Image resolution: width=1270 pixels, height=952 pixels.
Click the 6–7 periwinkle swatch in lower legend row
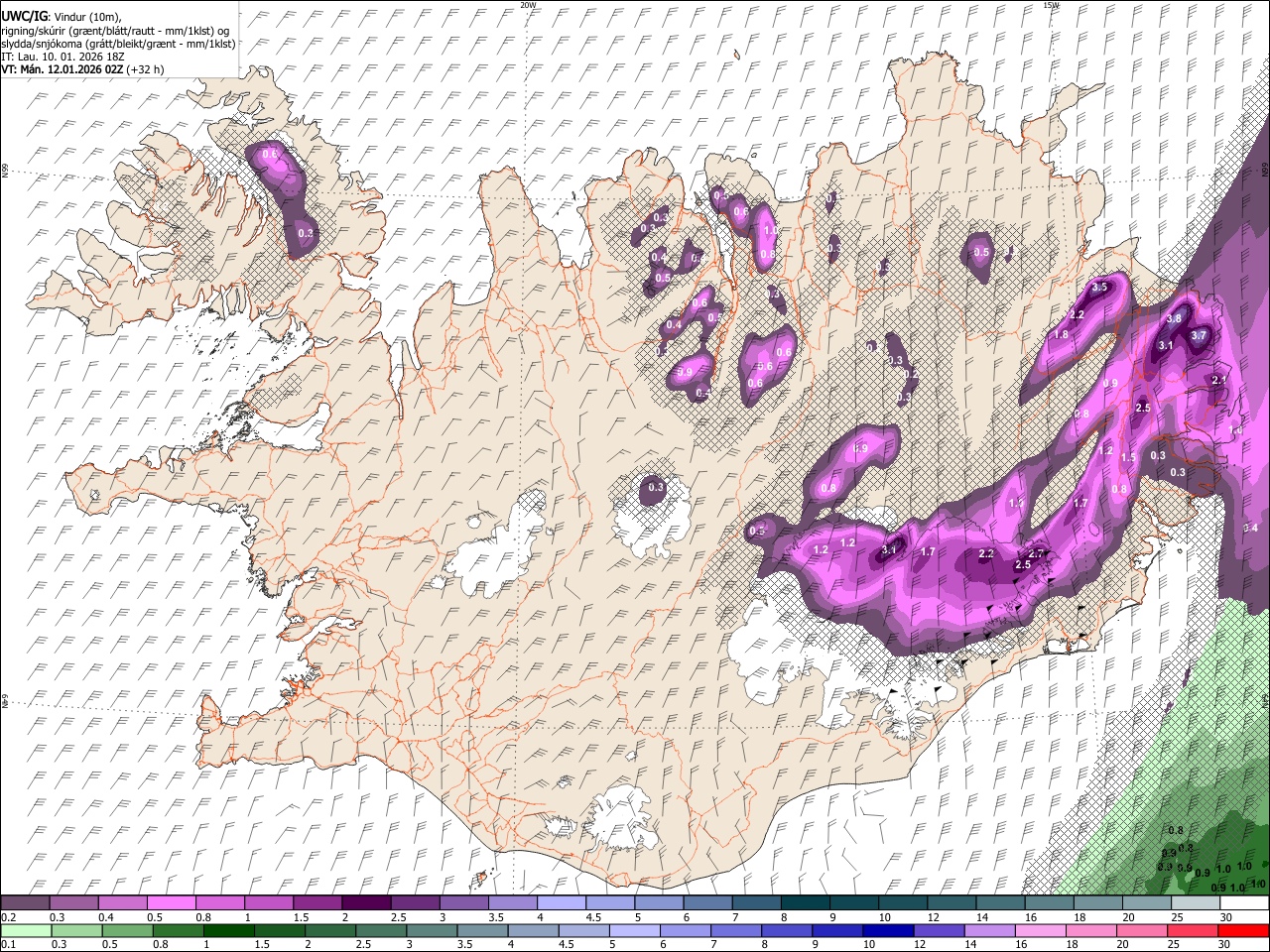click(x=685, y=930)
